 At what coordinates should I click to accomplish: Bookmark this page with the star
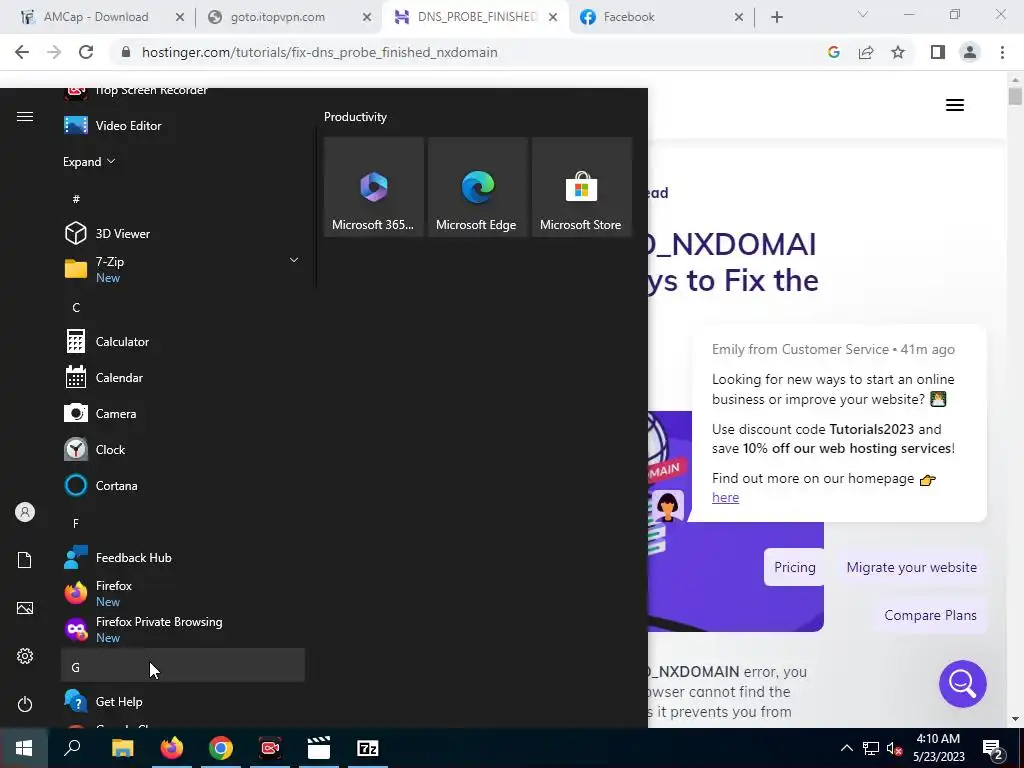898,52
